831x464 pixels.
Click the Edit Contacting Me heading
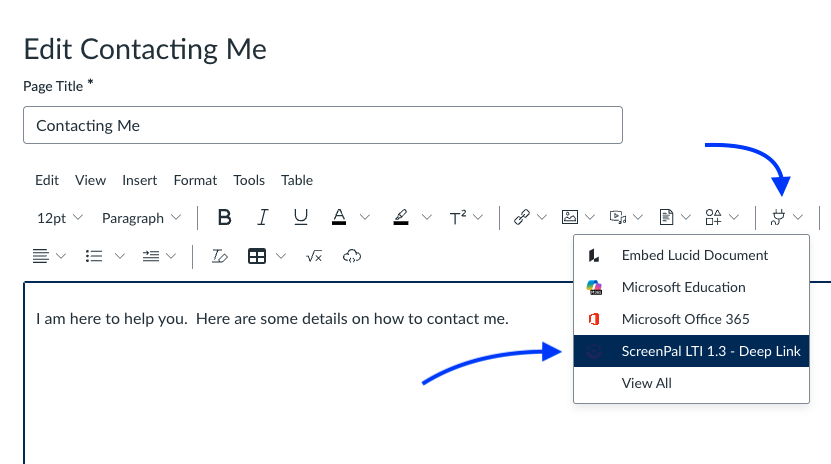pyautogui.click(x=145, y=49)
